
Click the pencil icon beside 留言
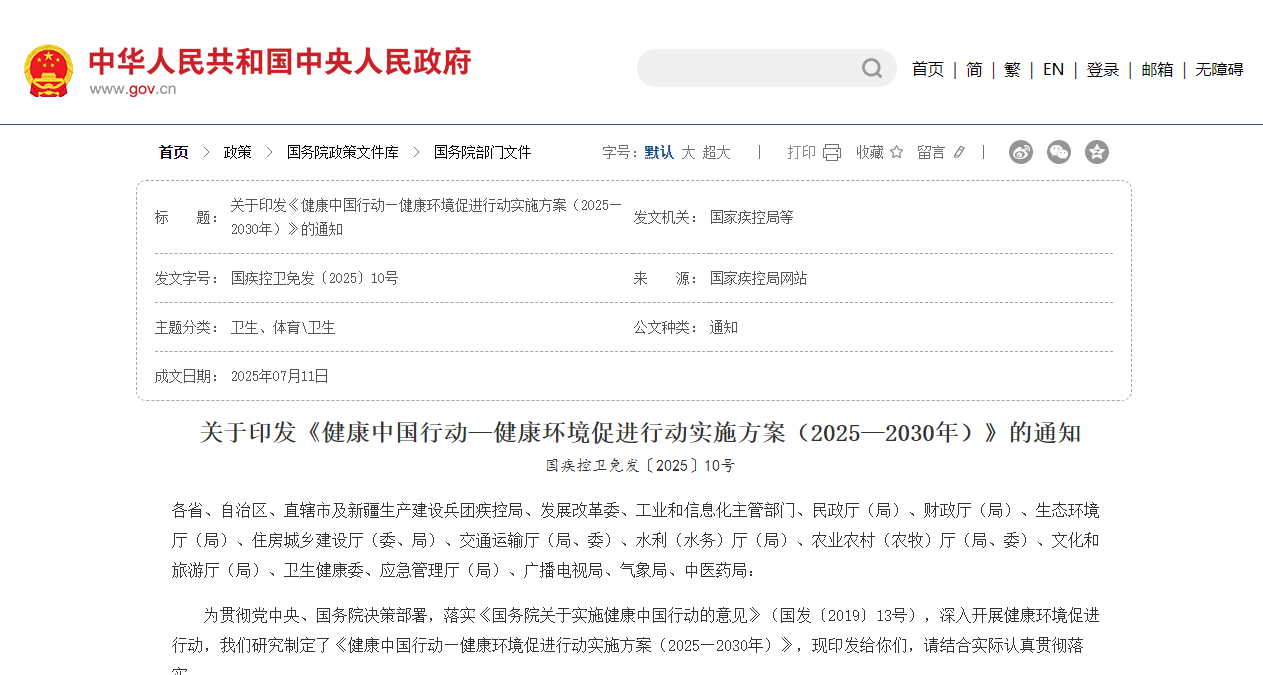click(x=959, y=152)
